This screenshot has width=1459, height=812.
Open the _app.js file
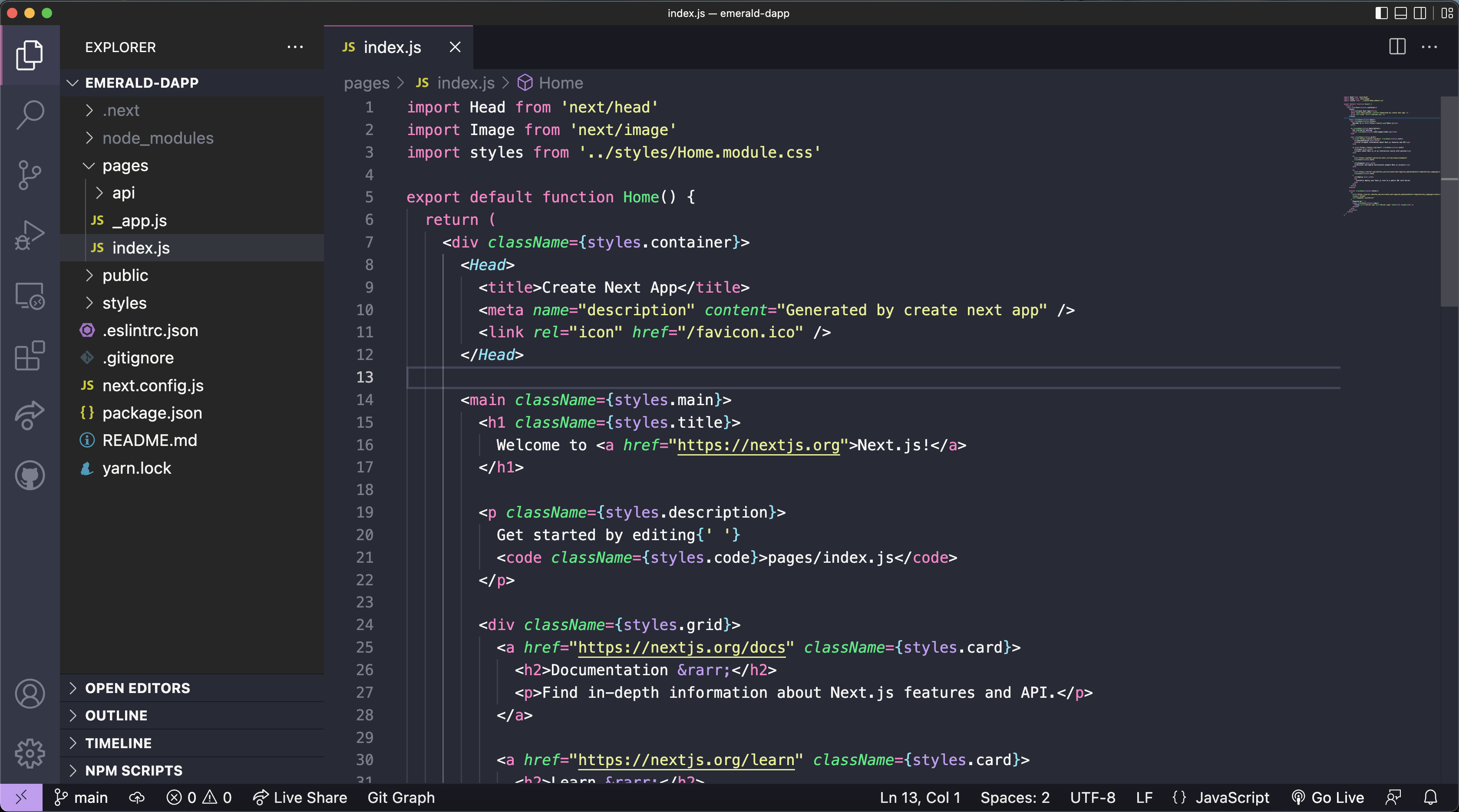coord(191,220)
